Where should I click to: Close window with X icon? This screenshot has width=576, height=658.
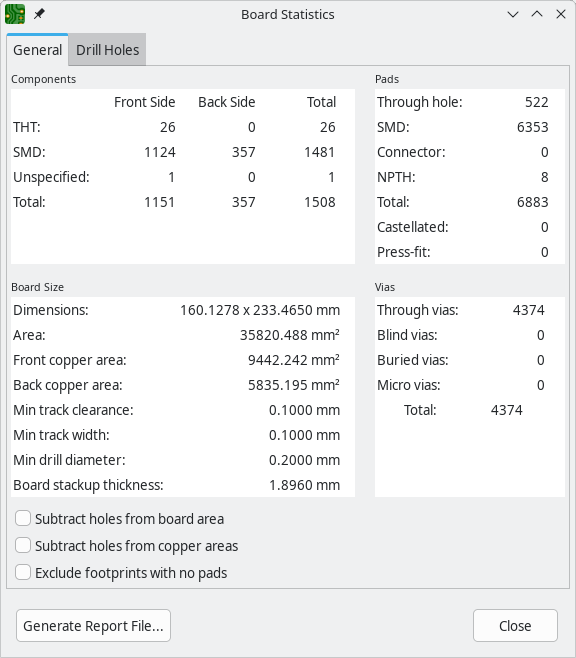point(561,14)
